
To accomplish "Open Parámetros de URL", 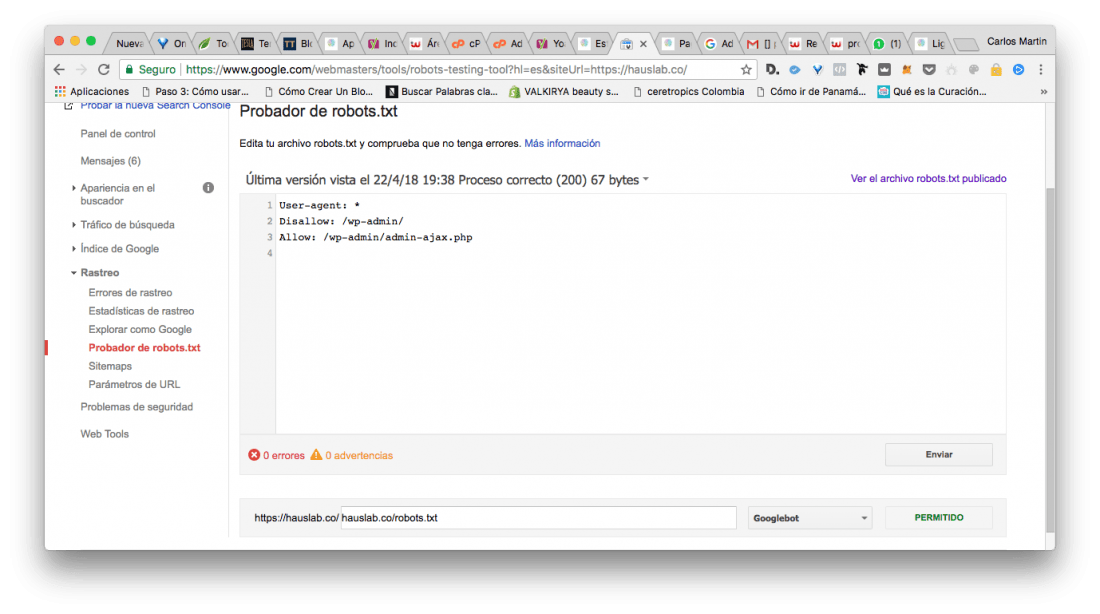I will click(x=134, y=384).
